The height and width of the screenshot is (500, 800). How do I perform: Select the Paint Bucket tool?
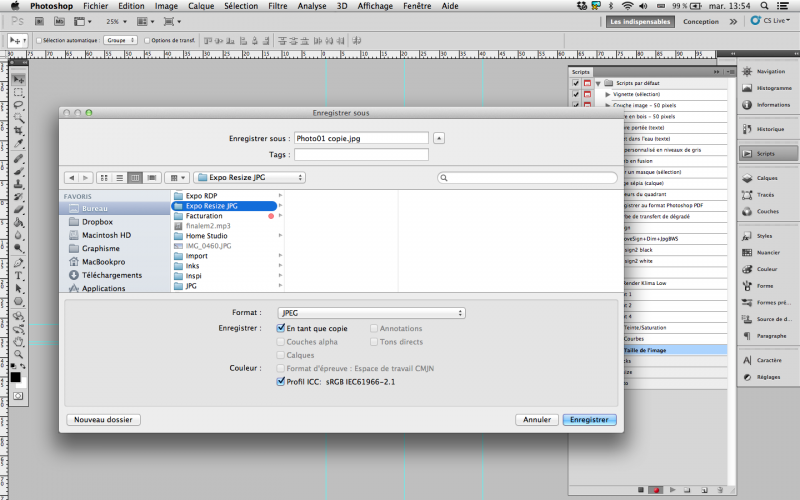(18, 222)
